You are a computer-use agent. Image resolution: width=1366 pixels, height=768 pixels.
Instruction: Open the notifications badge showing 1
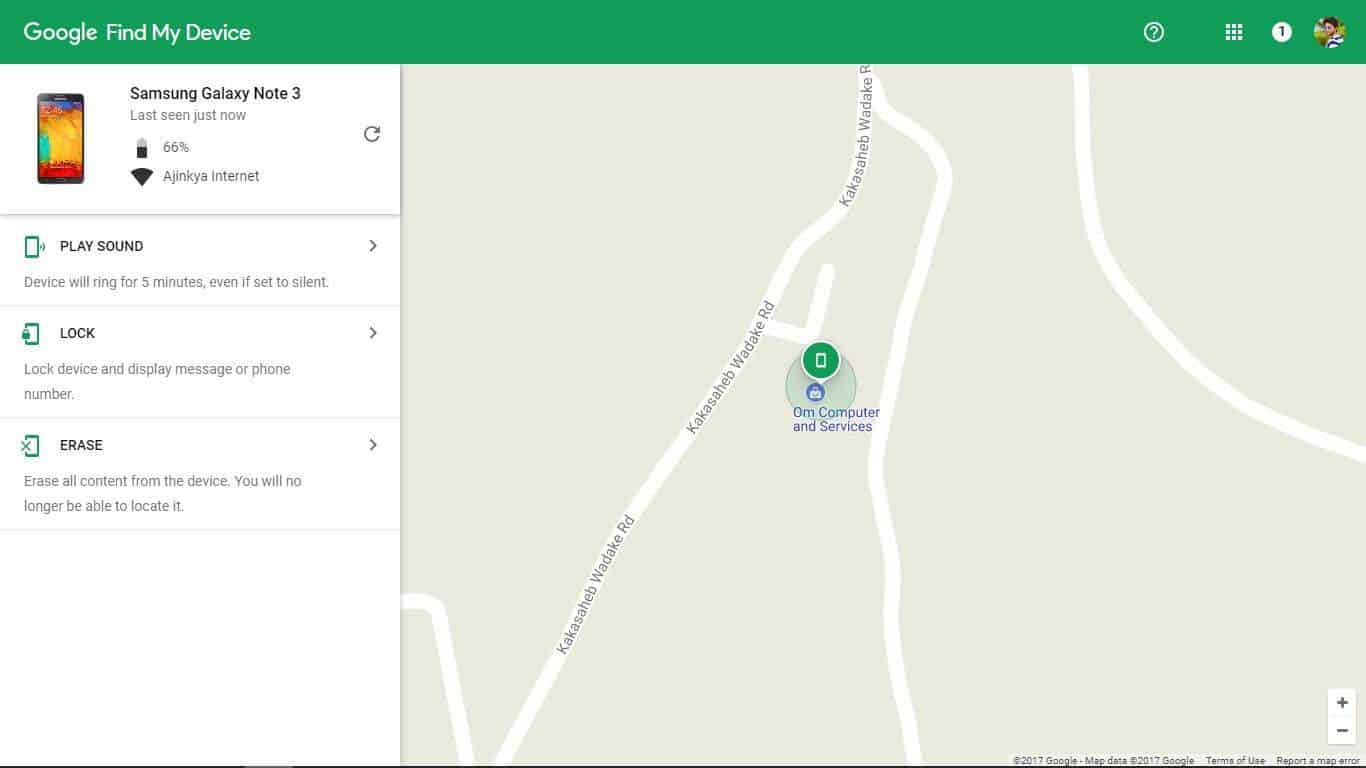(x=1281, y=32)
